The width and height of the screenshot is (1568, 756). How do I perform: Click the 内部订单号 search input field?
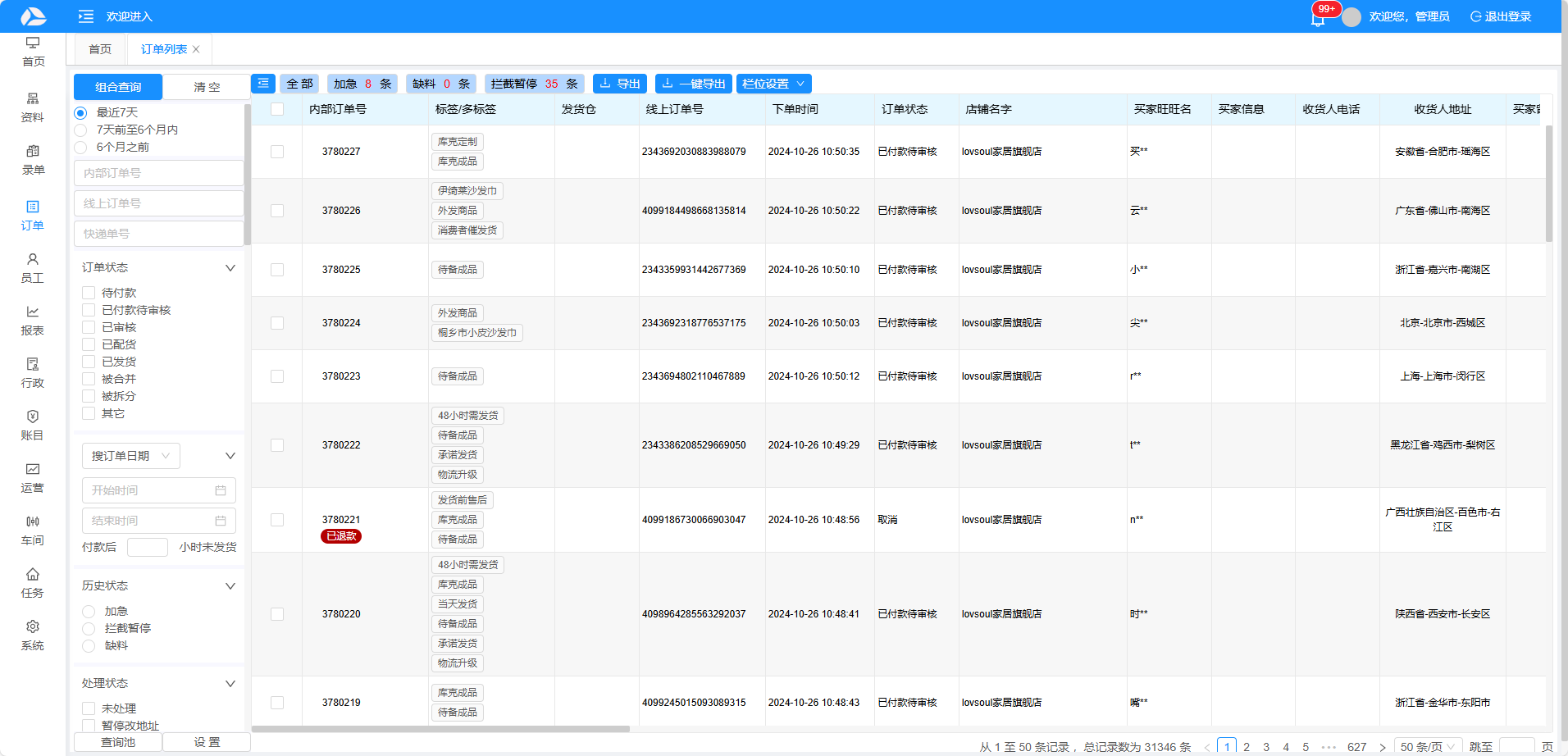click(159, 173)
